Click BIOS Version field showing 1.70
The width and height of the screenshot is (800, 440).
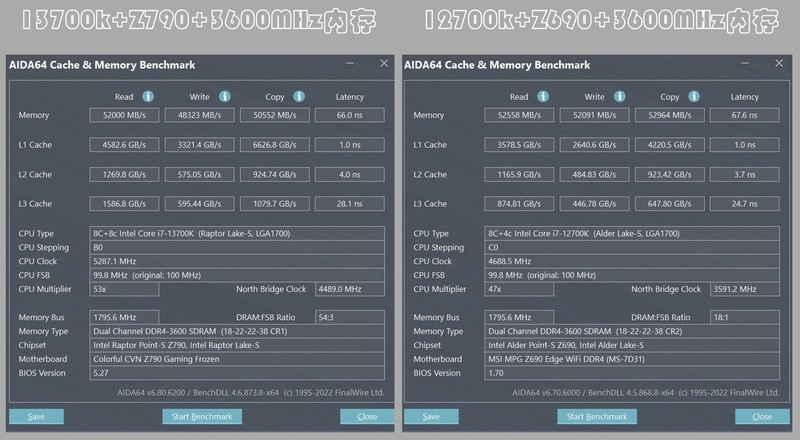pyautogui.click(x=632, y=373)
